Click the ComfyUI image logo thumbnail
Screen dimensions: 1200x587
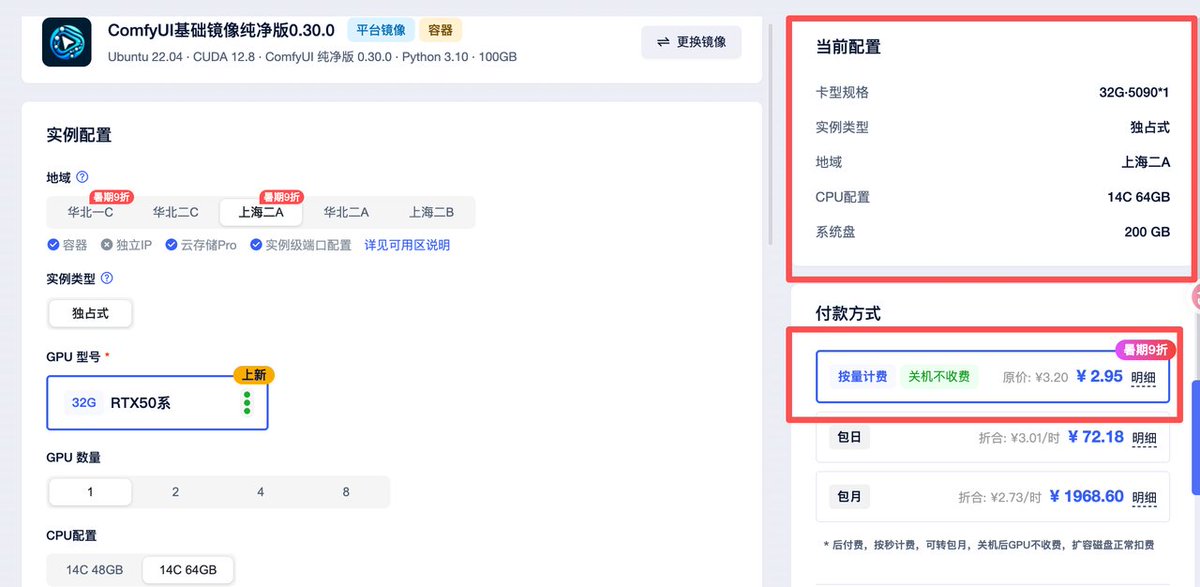point(67,42)
